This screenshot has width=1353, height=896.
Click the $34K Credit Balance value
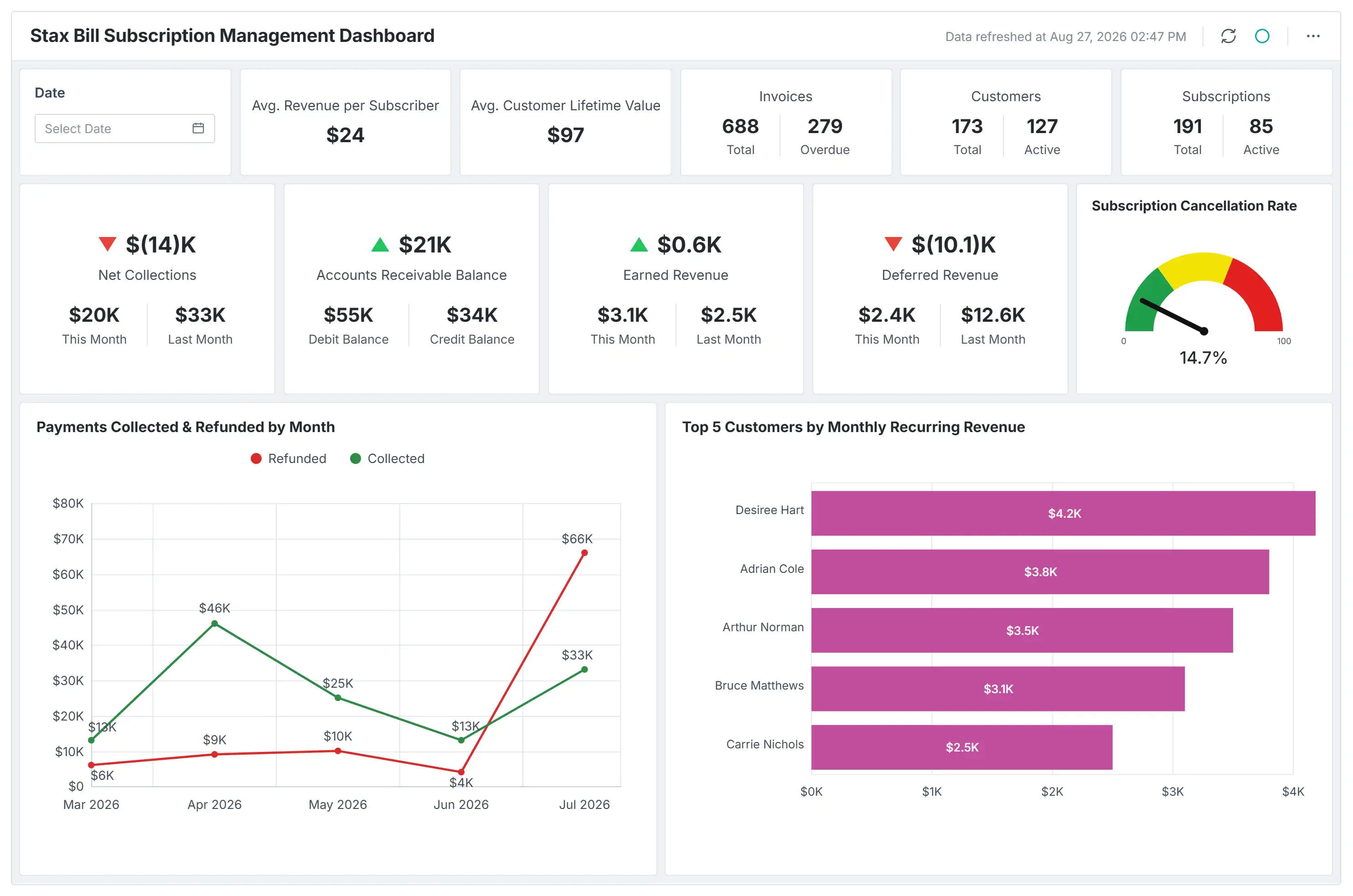(x=472, y=315)
